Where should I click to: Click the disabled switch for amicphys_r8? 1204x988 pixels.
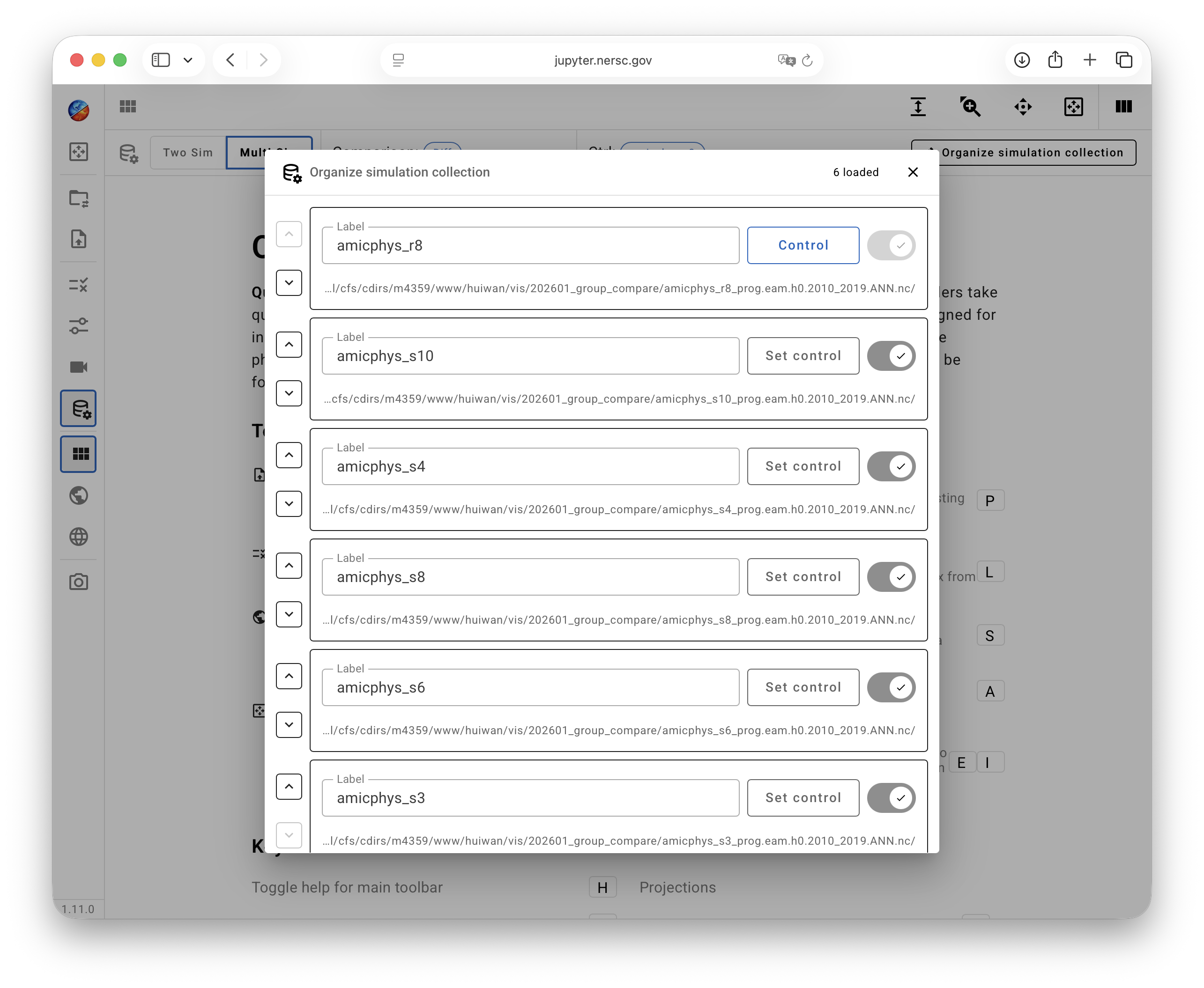click(891, 245)
